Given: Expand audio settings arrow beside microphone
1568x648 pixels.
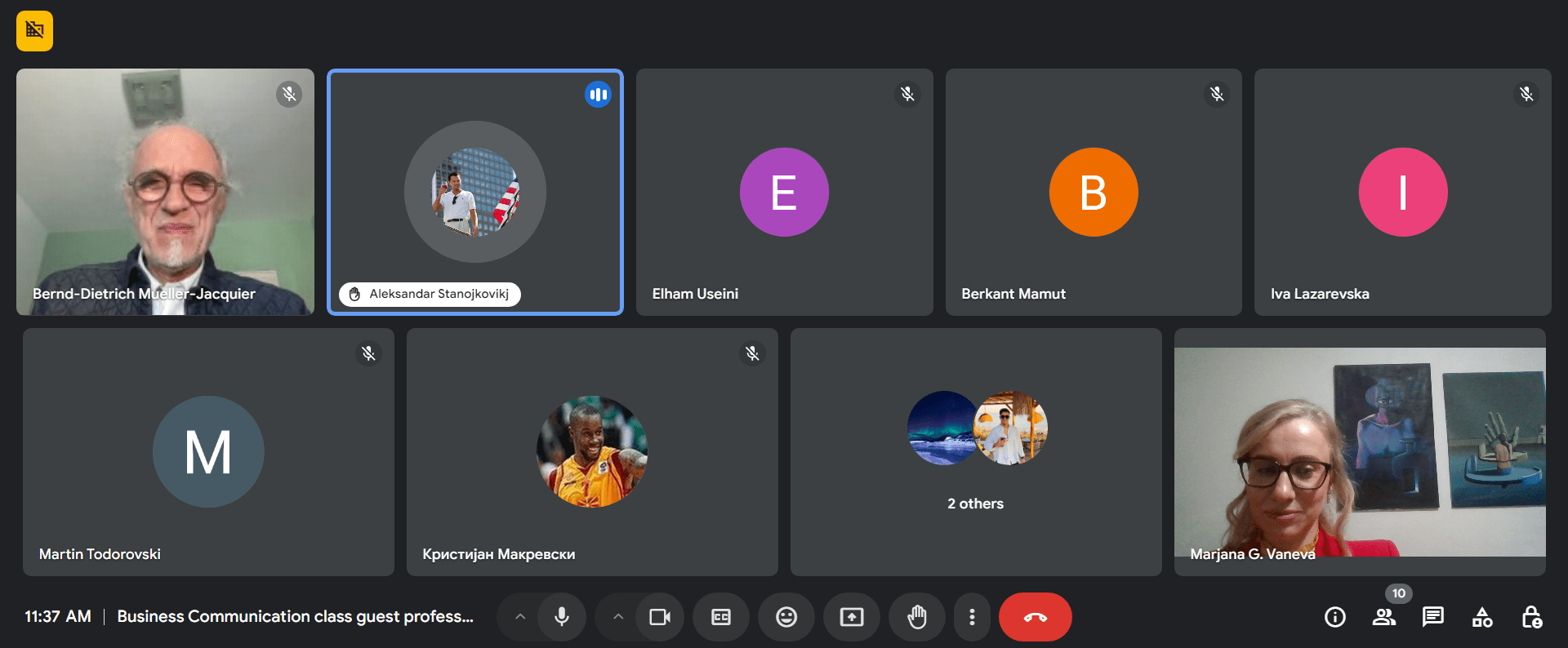Looking at the screenshot, I should tap(520, 617).
